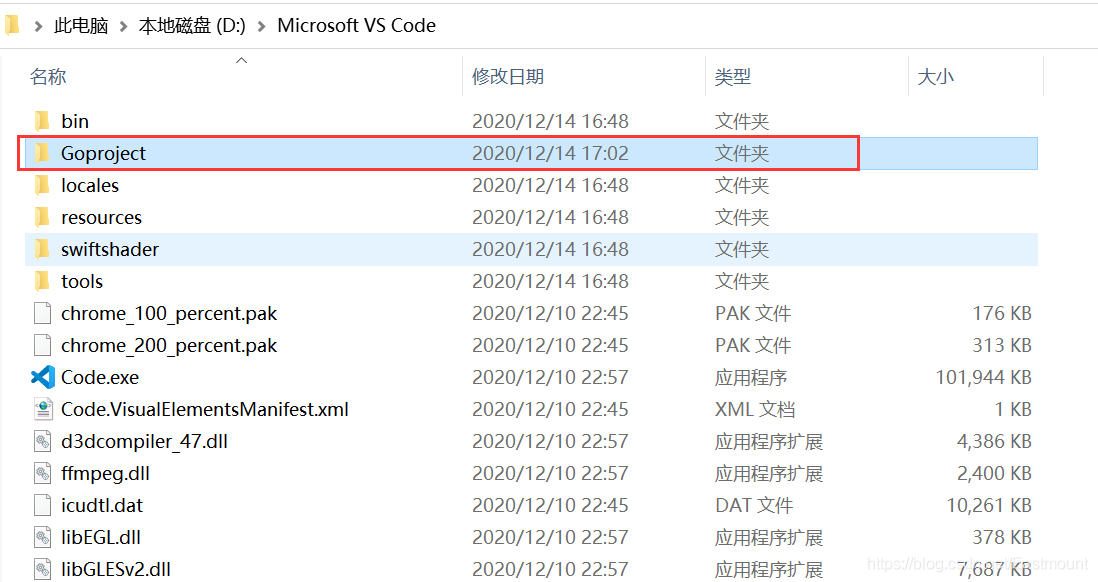Click the 文件夹 type cell of tools
Viewport: 1098px width, 582px height.
click(x=742, y=282)
